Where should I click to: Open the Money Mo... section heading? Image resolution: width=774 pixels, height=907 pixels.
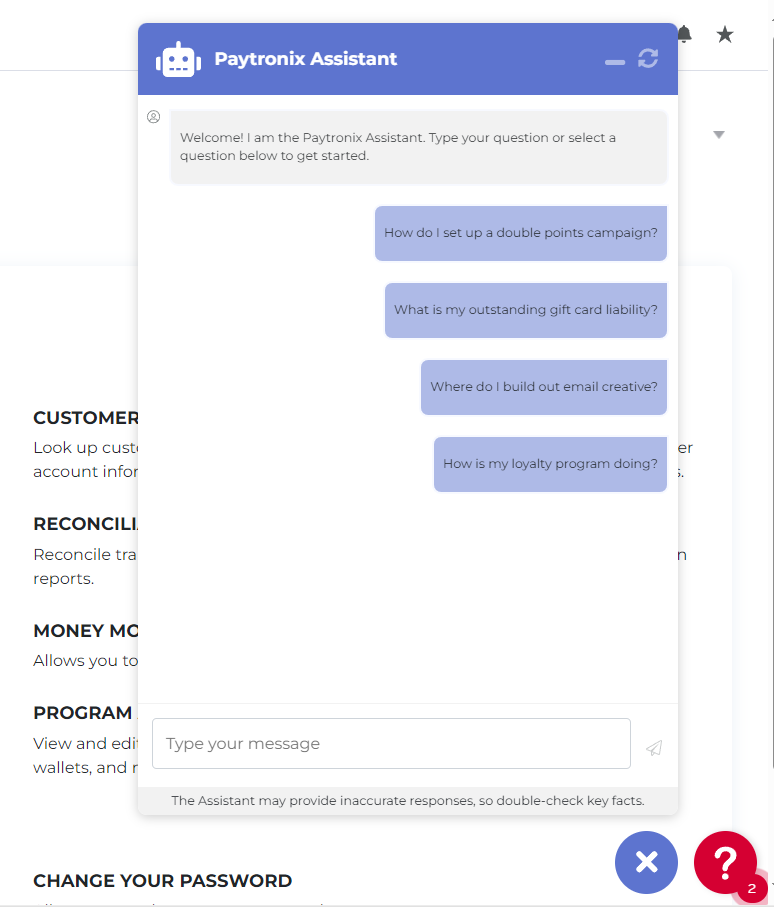pos(86,631)
